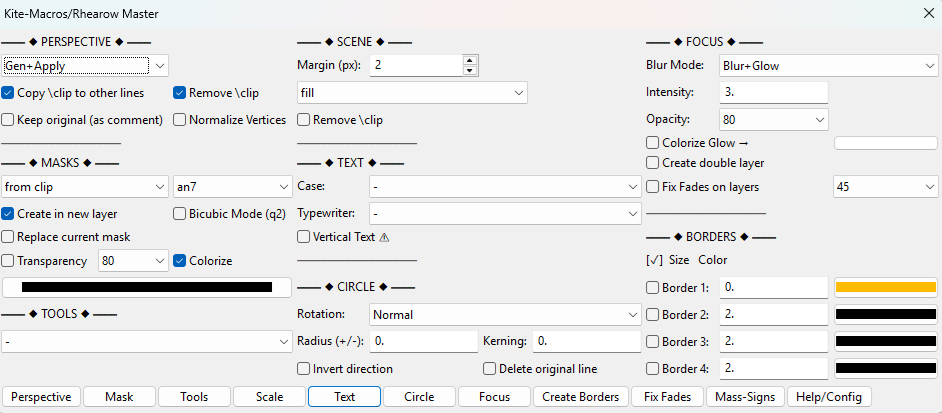Click the Scale button
This screenshot has height=413, width=942.
coord(269,397)
